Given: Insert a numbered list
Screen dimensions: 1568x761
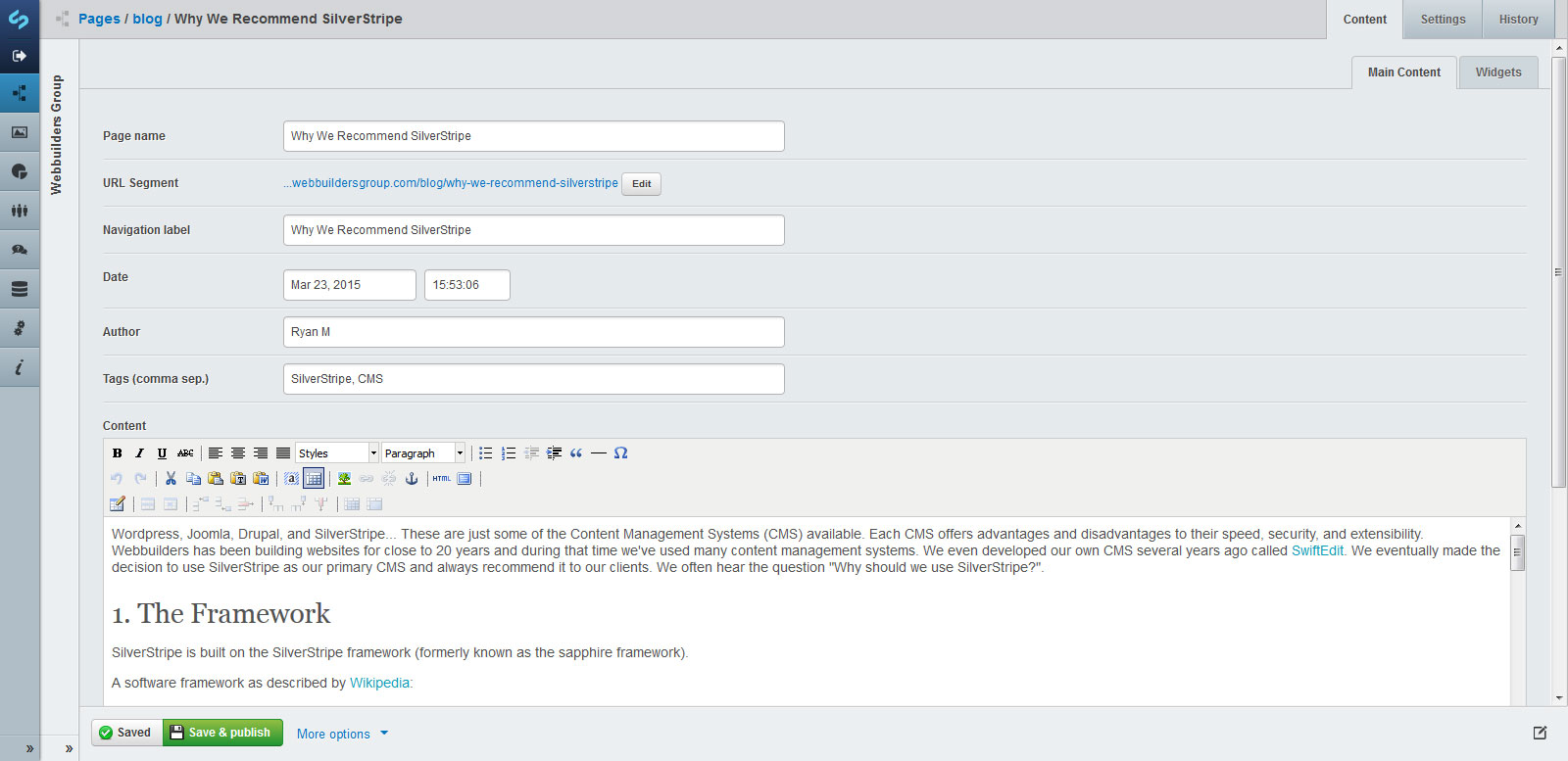Looking at the screenshot, I should pos(509,452).
